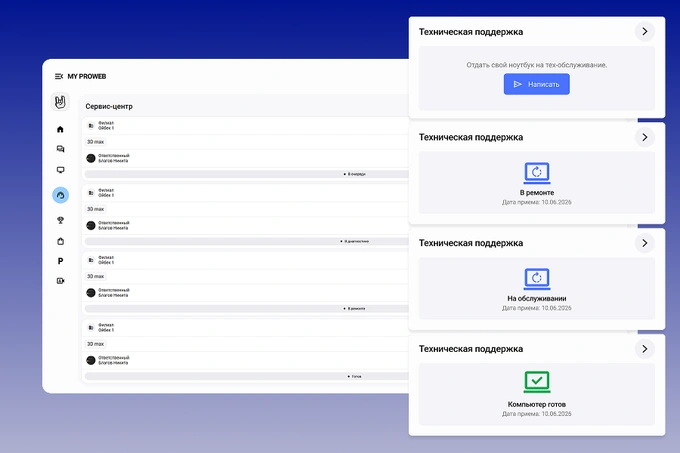Click the blue laptop icon above В ремонте
This screenshot has width=680, height=453.
[x=537, y=173]
